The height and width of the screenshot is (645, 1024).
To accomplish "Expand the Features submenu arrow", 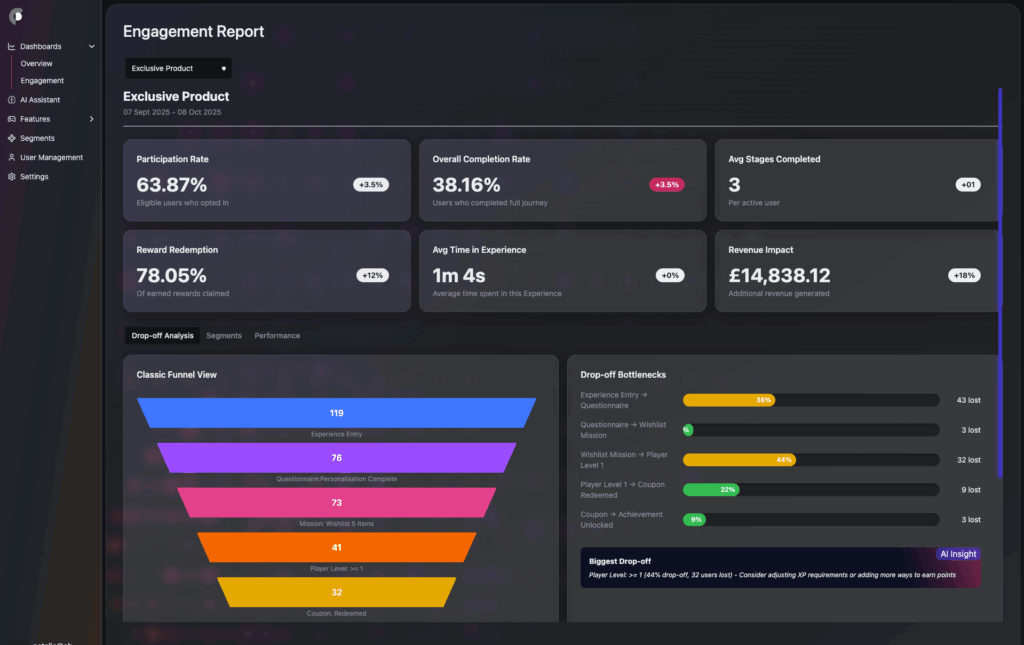I will pyautogui.click(x=92, y=119).
